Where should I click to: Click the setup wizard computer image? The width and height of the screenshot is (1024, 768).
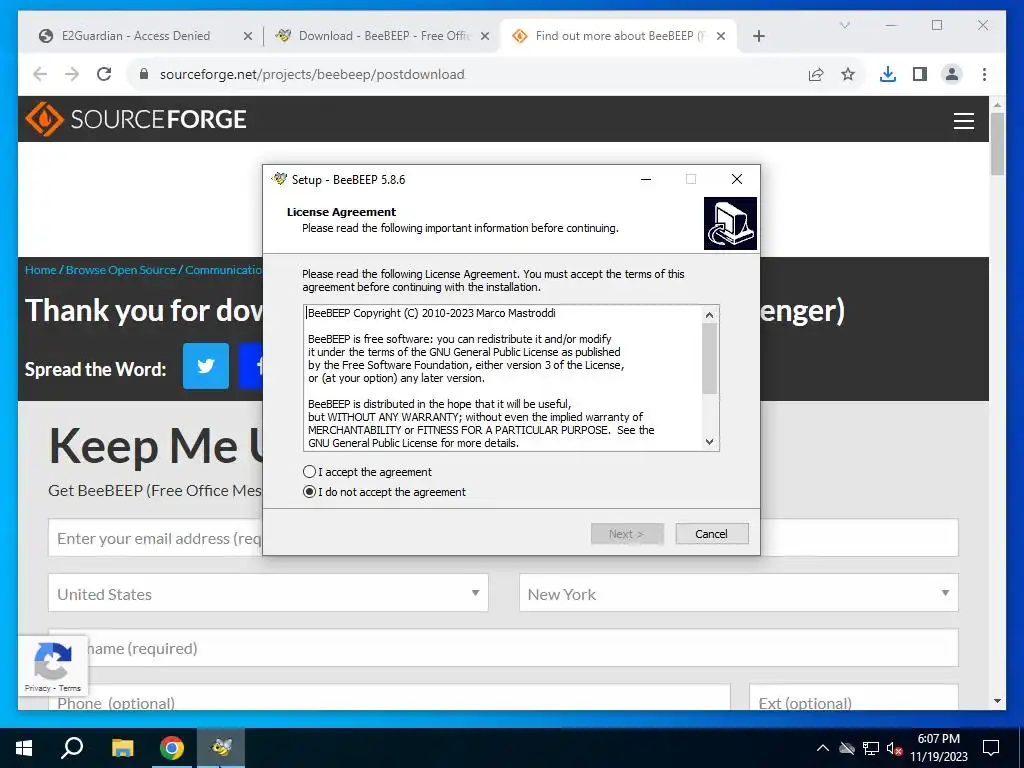pyautogui.click(x=730, y=223)
